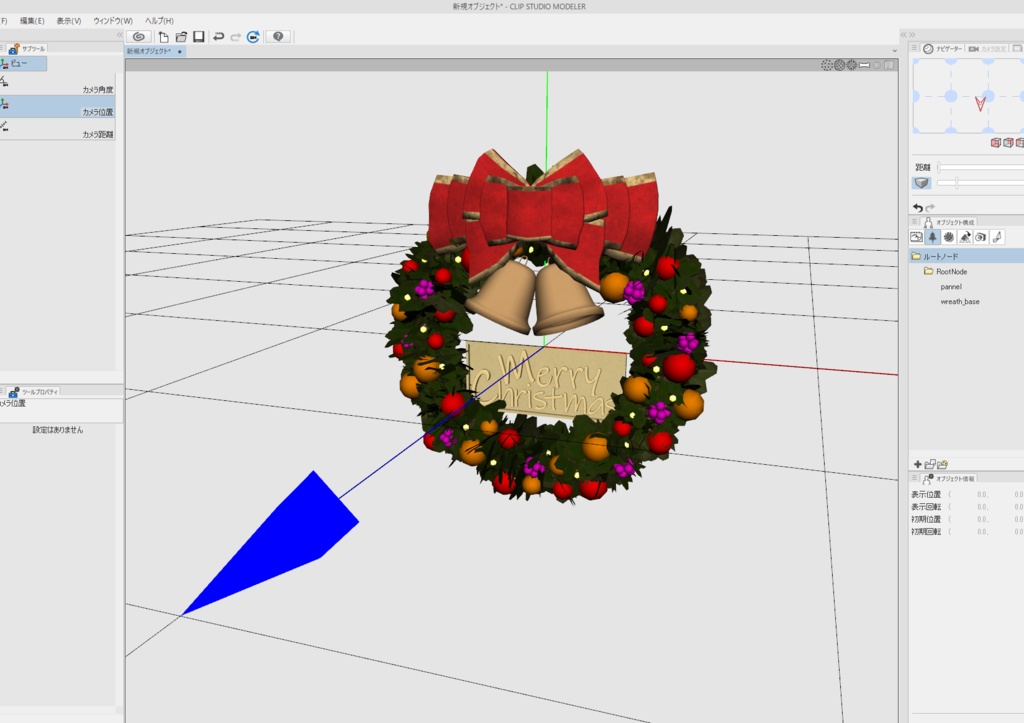Image resolution: width=1024 pixels, height=723 pixels.
Task: Open the panel menu via hamburger icon
Action: (914, 221)
